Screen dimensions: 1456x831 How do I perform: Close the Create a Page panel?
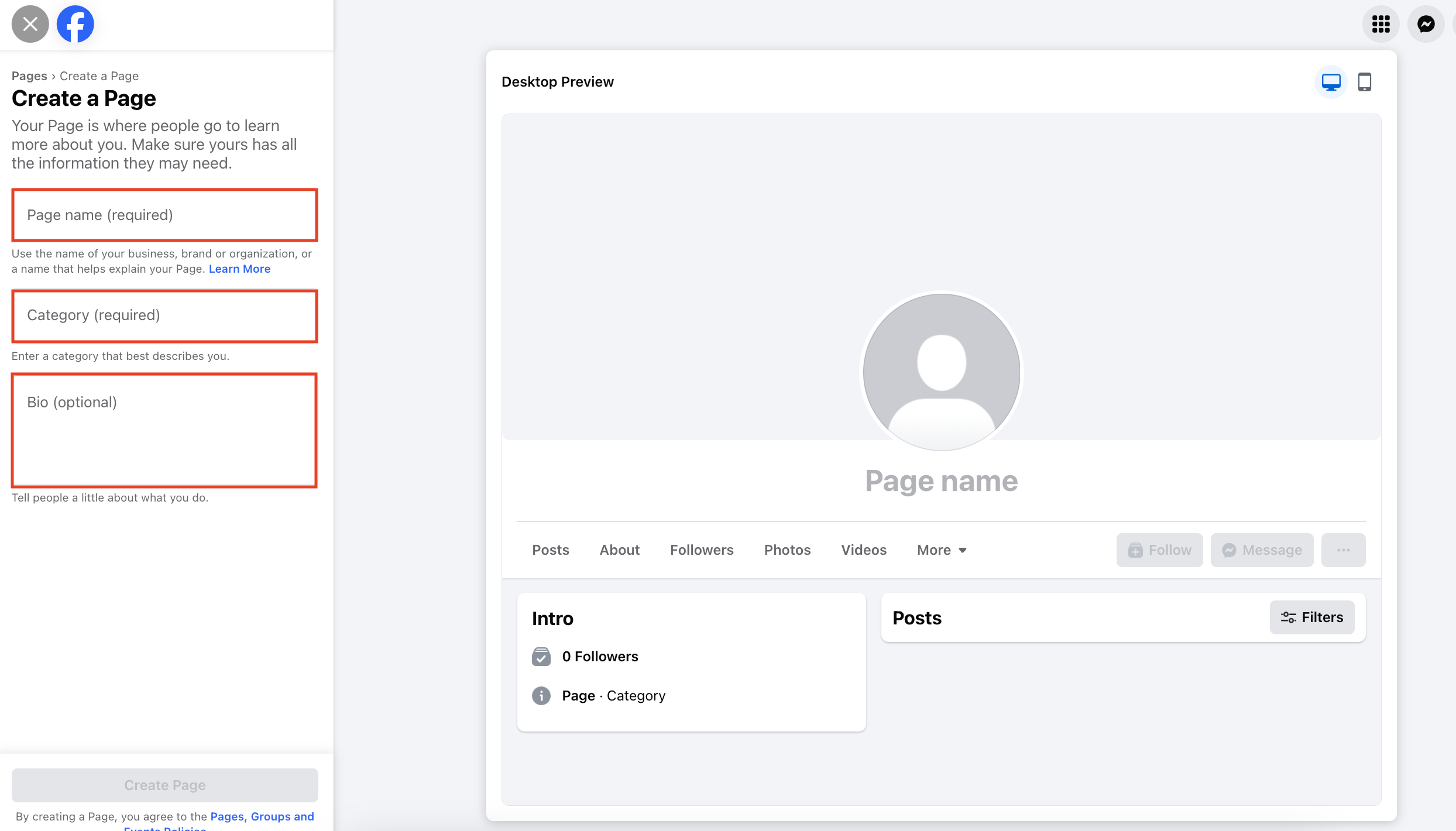tap(30, 24)
